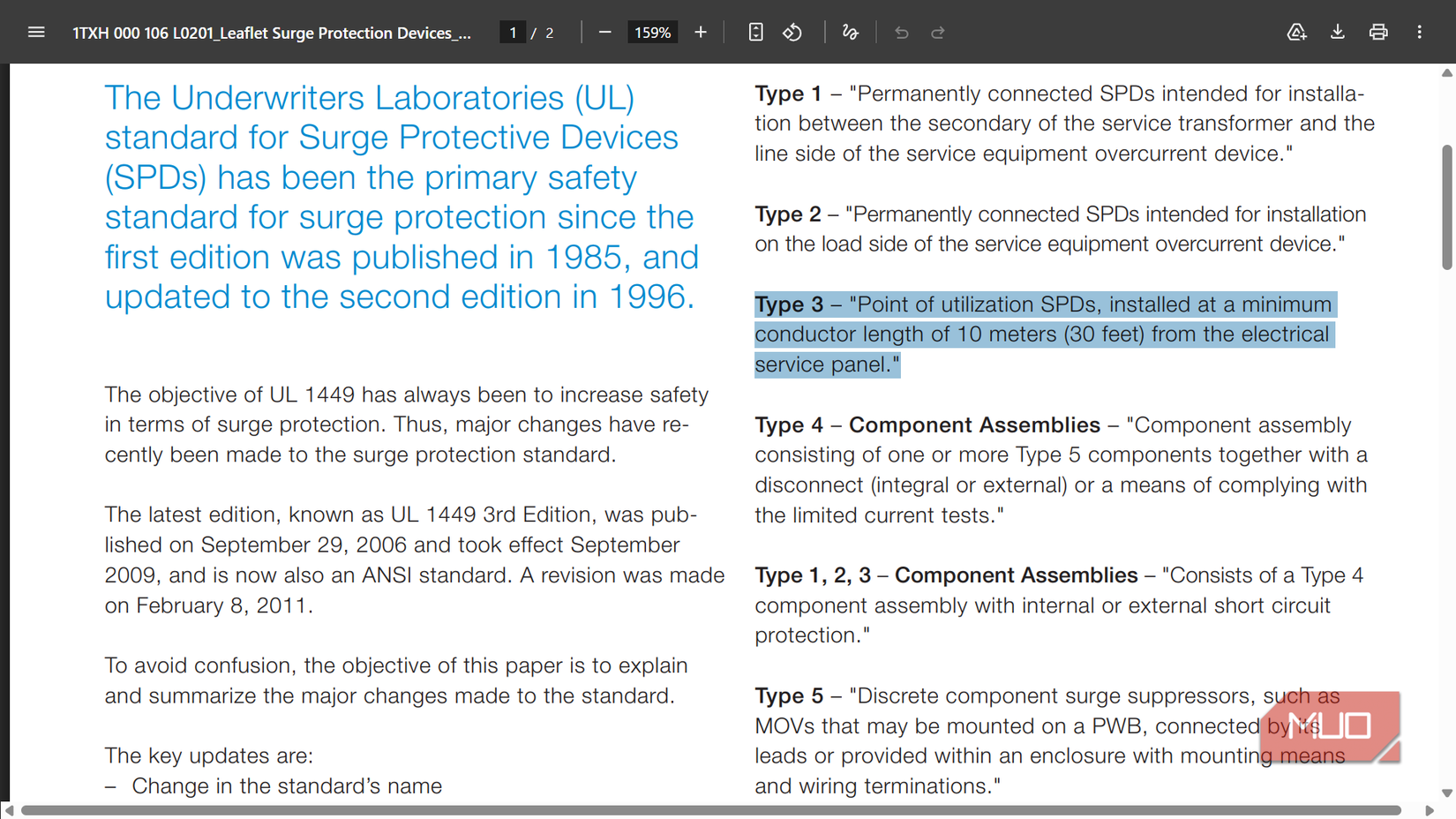
Task: Click the vertical scrollbar thumb
Action: [1447, 207]
